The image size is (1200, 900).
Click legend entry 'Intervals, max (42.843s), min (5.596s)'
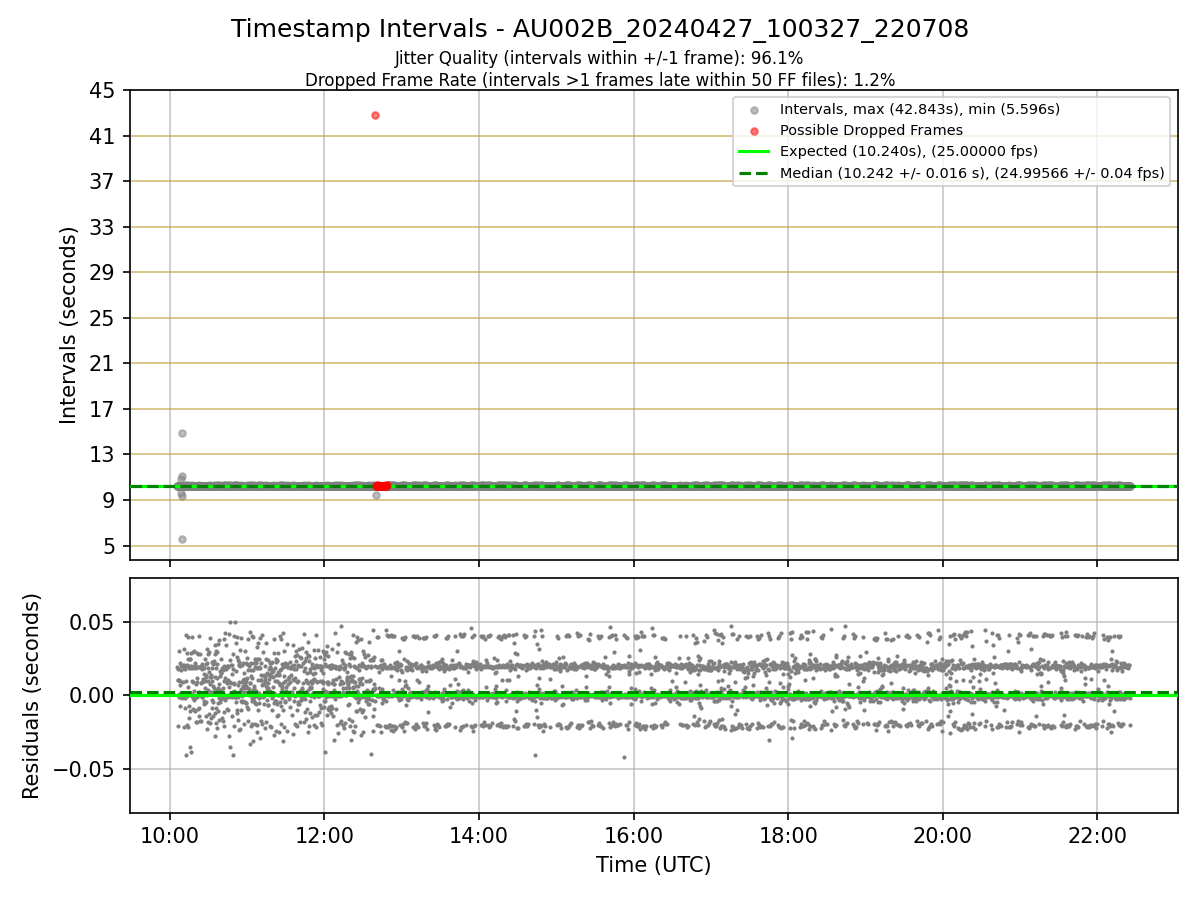click(920, 109)
